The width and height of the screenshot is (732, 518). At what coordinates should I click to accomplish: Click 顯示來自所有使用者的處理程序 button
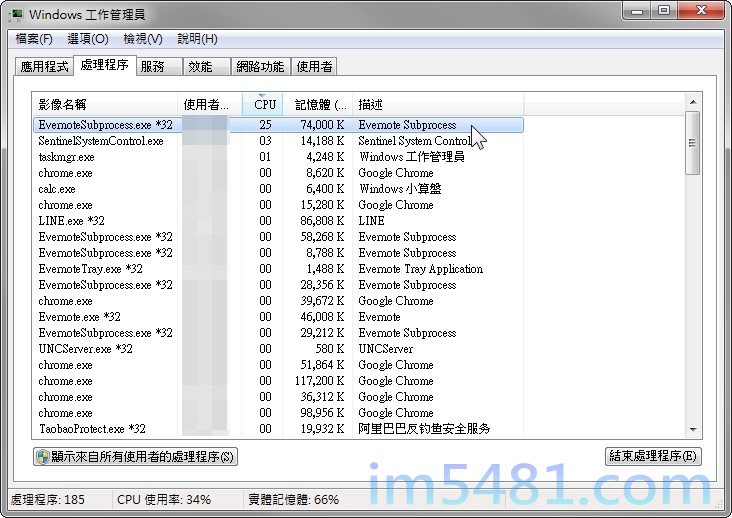(x=135, y=457)
